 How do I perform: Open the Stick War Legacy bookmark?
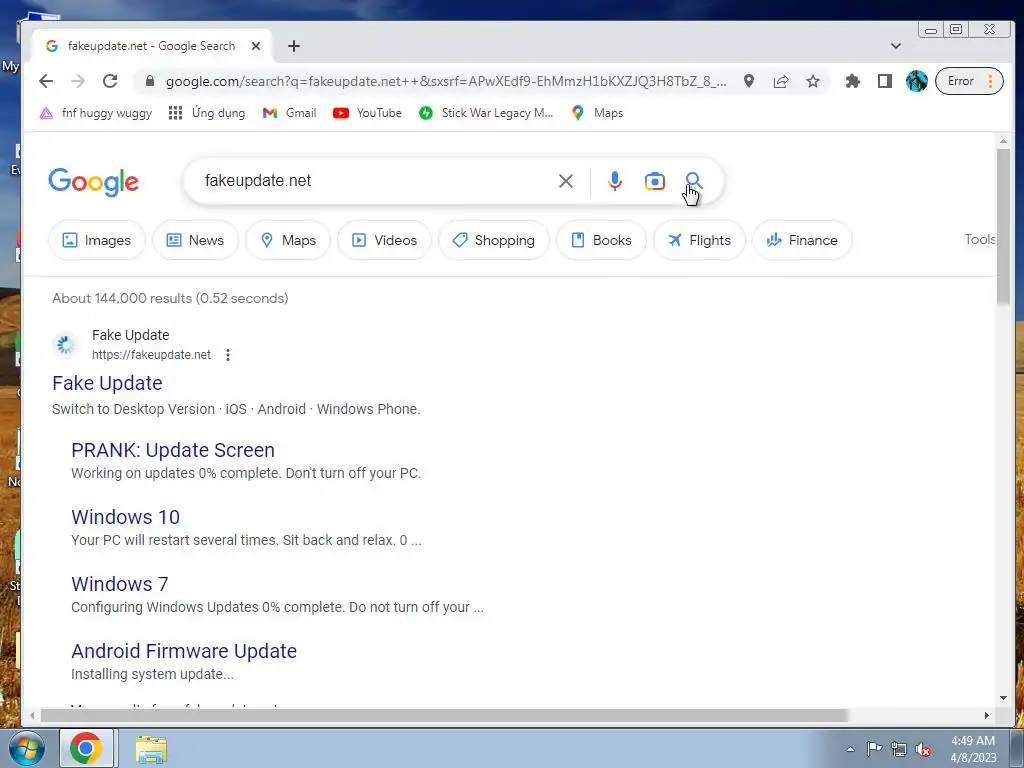486,113
